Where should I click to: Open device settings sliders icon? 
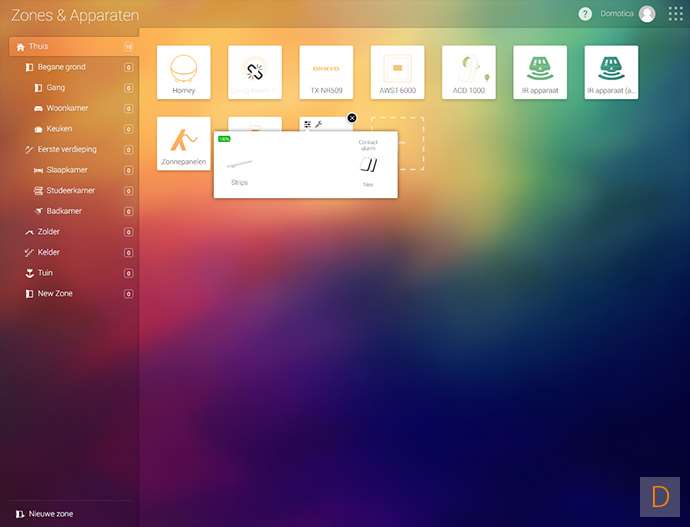click(x=308, y=124)
